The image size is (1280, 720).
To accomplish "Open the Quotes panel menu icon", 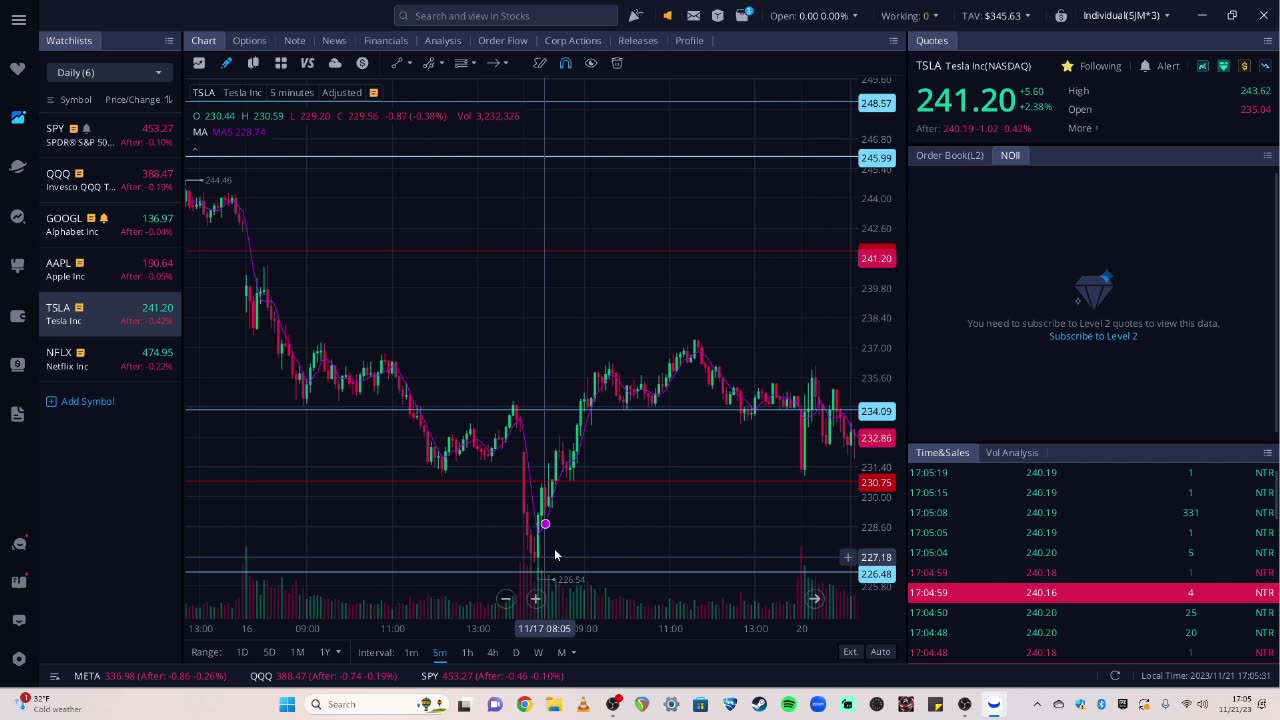I will tap(1267, 40).
